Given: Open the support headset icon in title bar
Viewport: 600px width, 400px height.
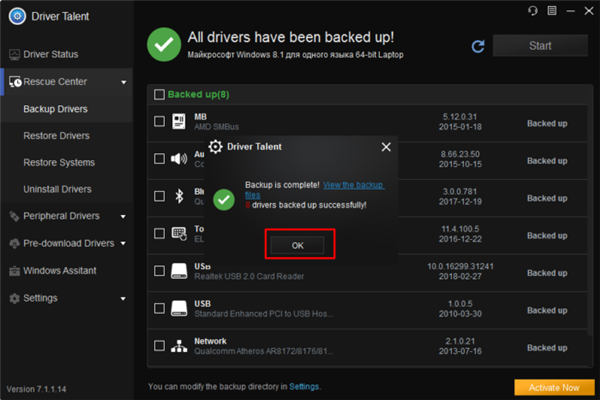Looking at the screenshot, I should click(533, 11).
